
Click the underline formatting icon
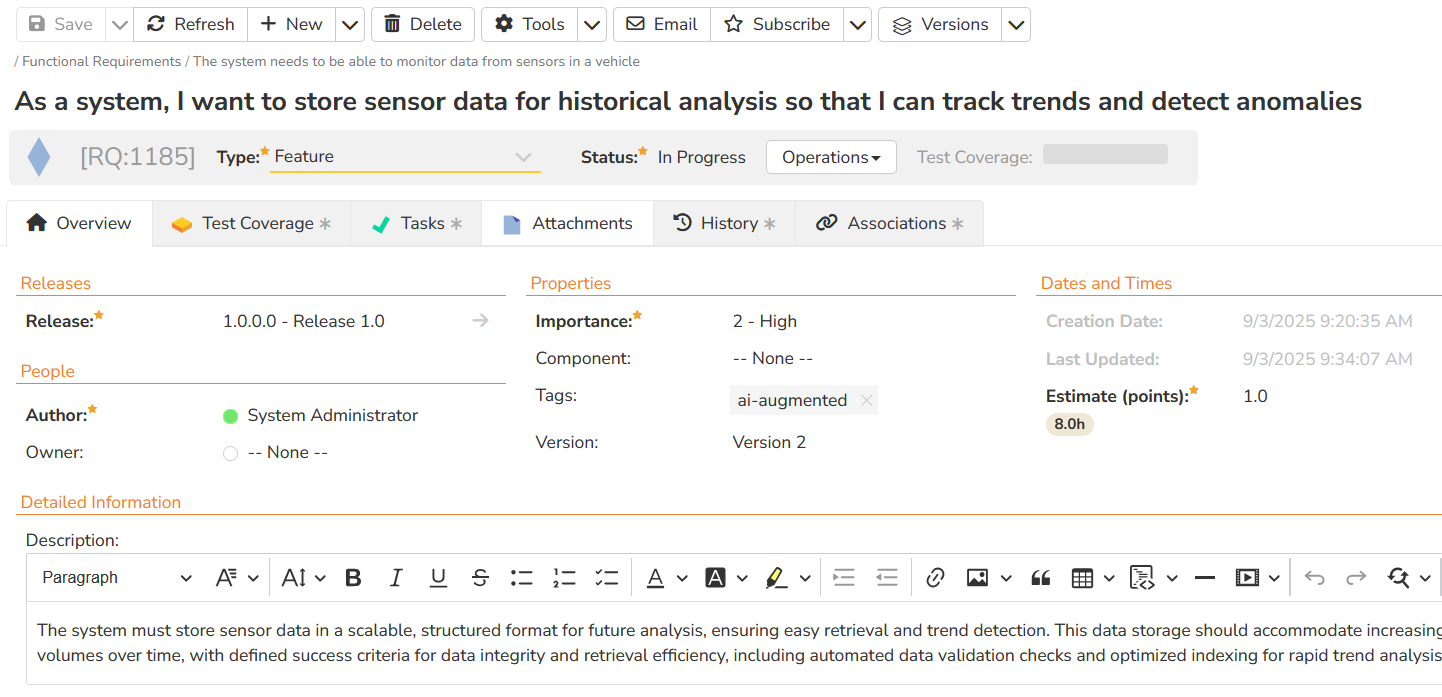pyautogui.click(x=438, y=578)
